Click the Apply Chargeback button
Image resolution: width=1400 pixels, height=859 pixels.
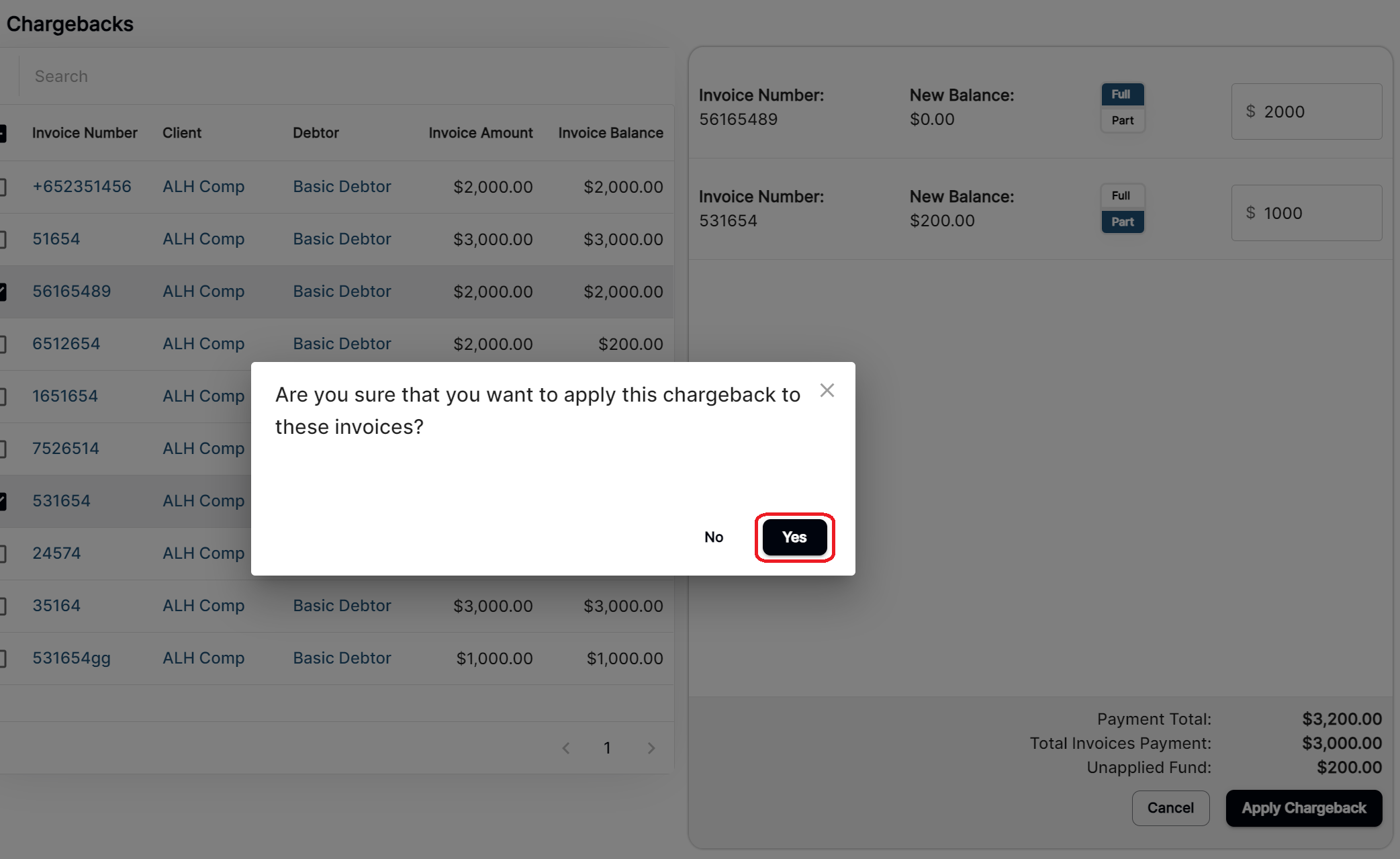[1304, 808]
